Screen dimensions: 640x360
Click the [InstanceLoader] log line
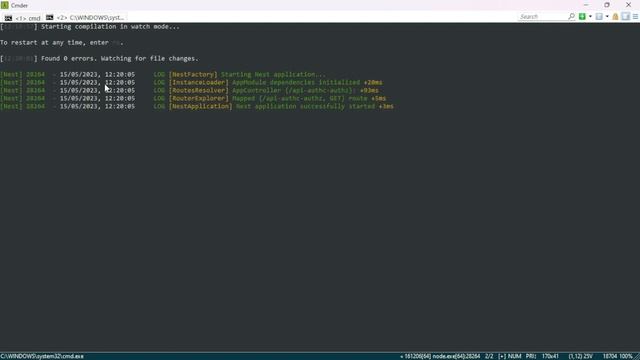191,82
